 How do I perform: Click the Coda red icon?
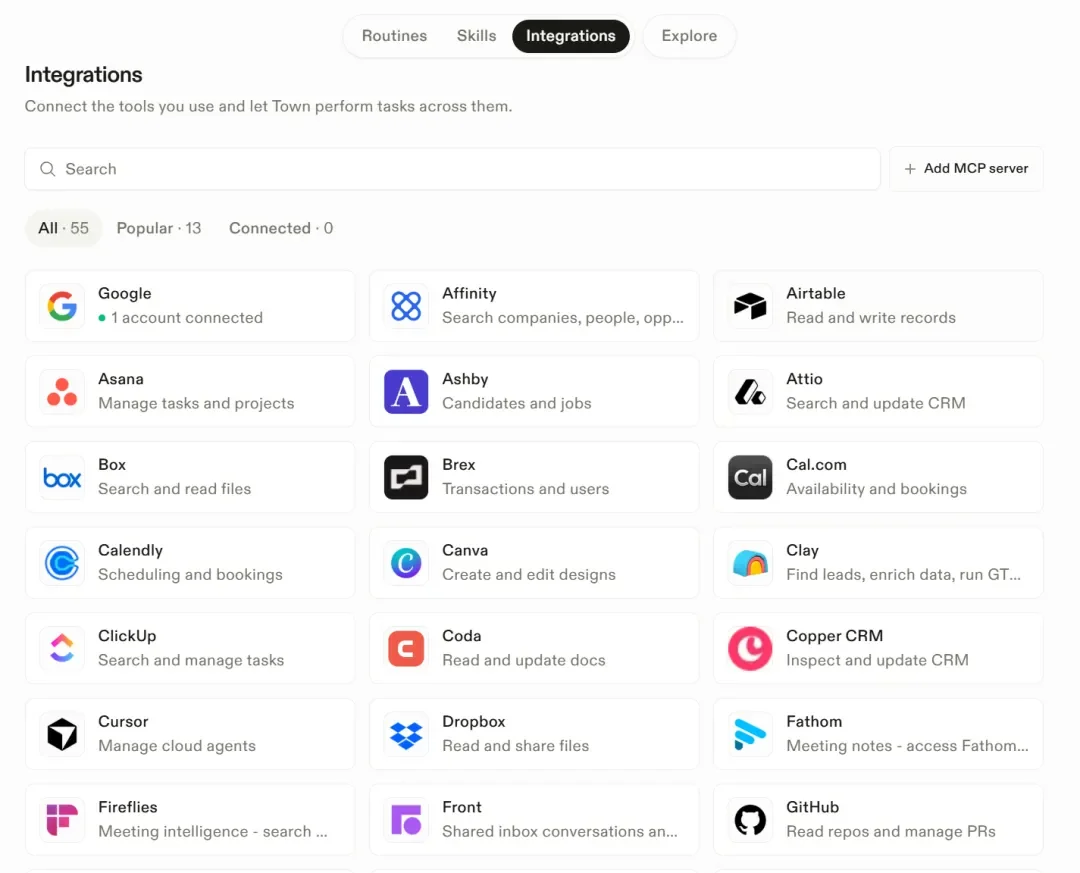pyautogui.click(x=406, y=648)
